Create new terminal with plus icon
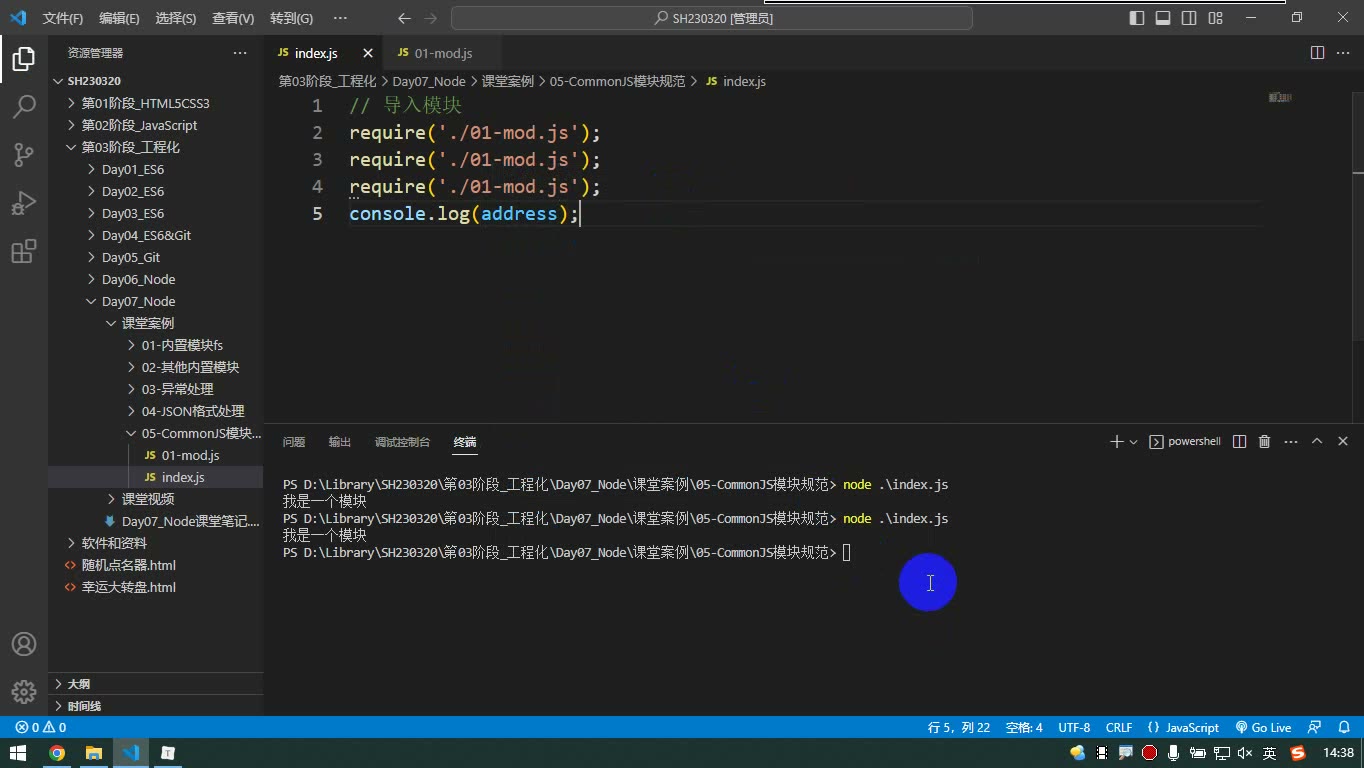This screenshot has height=768, width=1364. pyautogui.click(x=1116, y=441)
